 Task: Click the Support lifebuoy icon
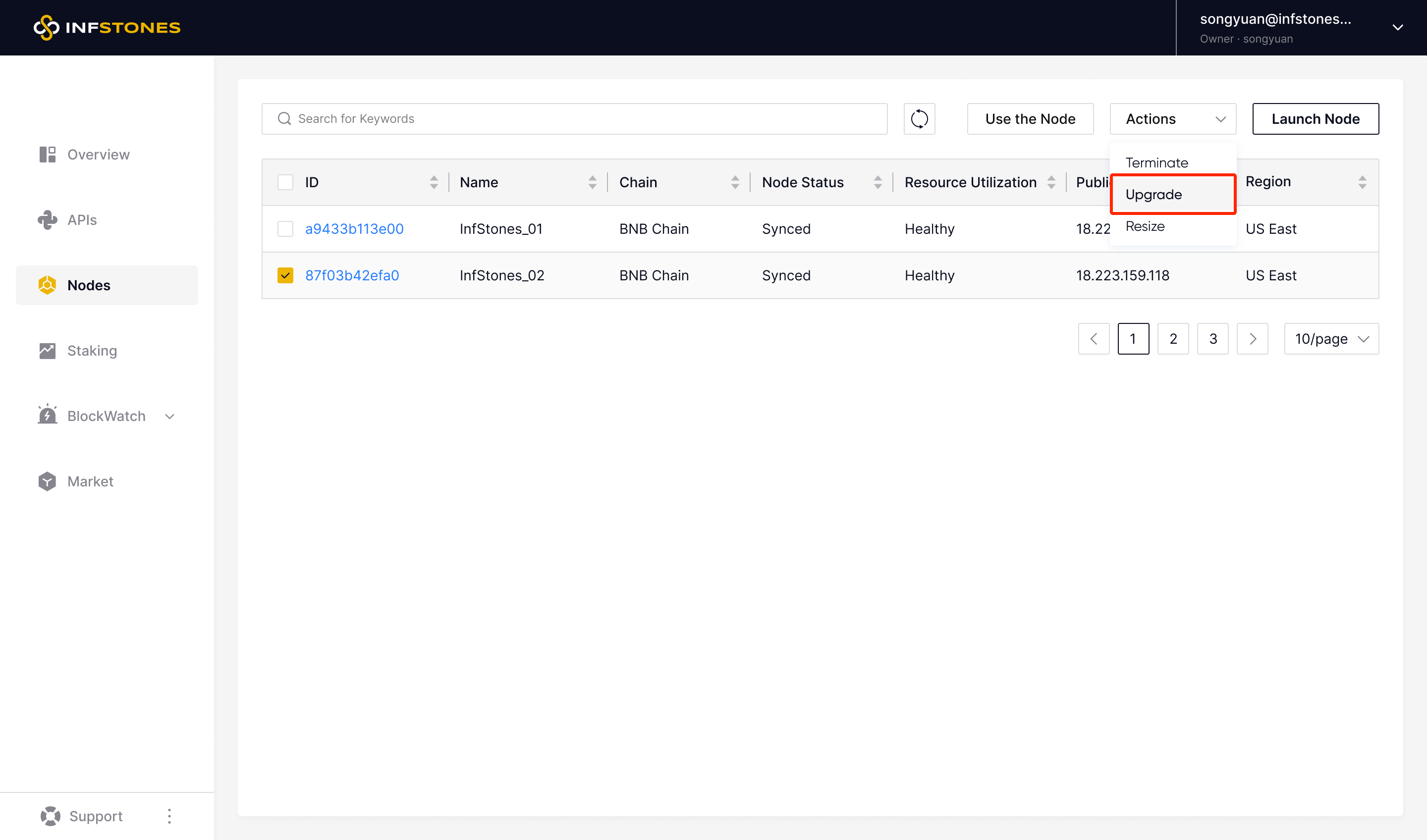51,816
